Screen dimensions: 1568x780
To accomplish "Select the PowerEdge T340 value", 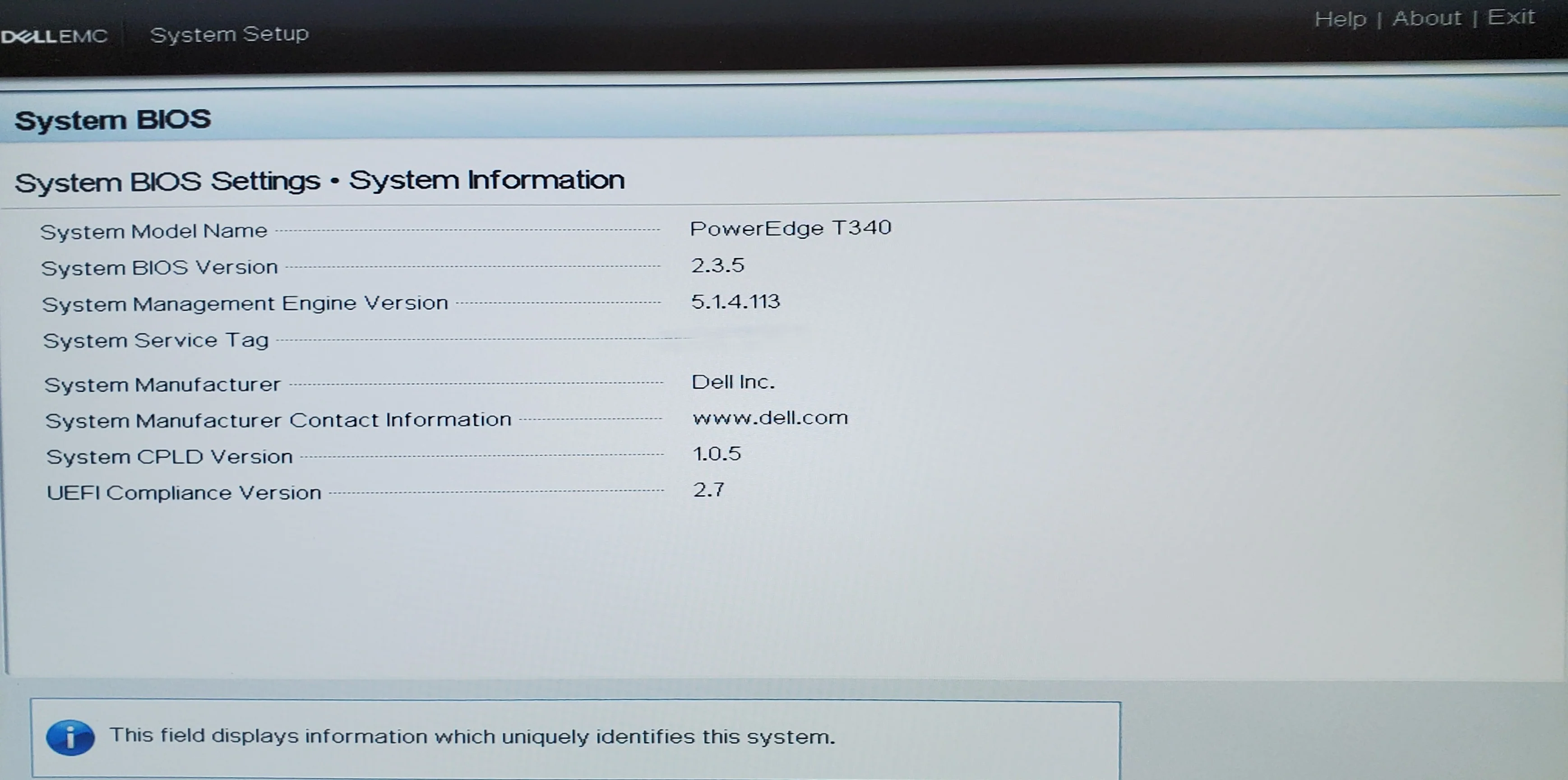I will [790, 228].
